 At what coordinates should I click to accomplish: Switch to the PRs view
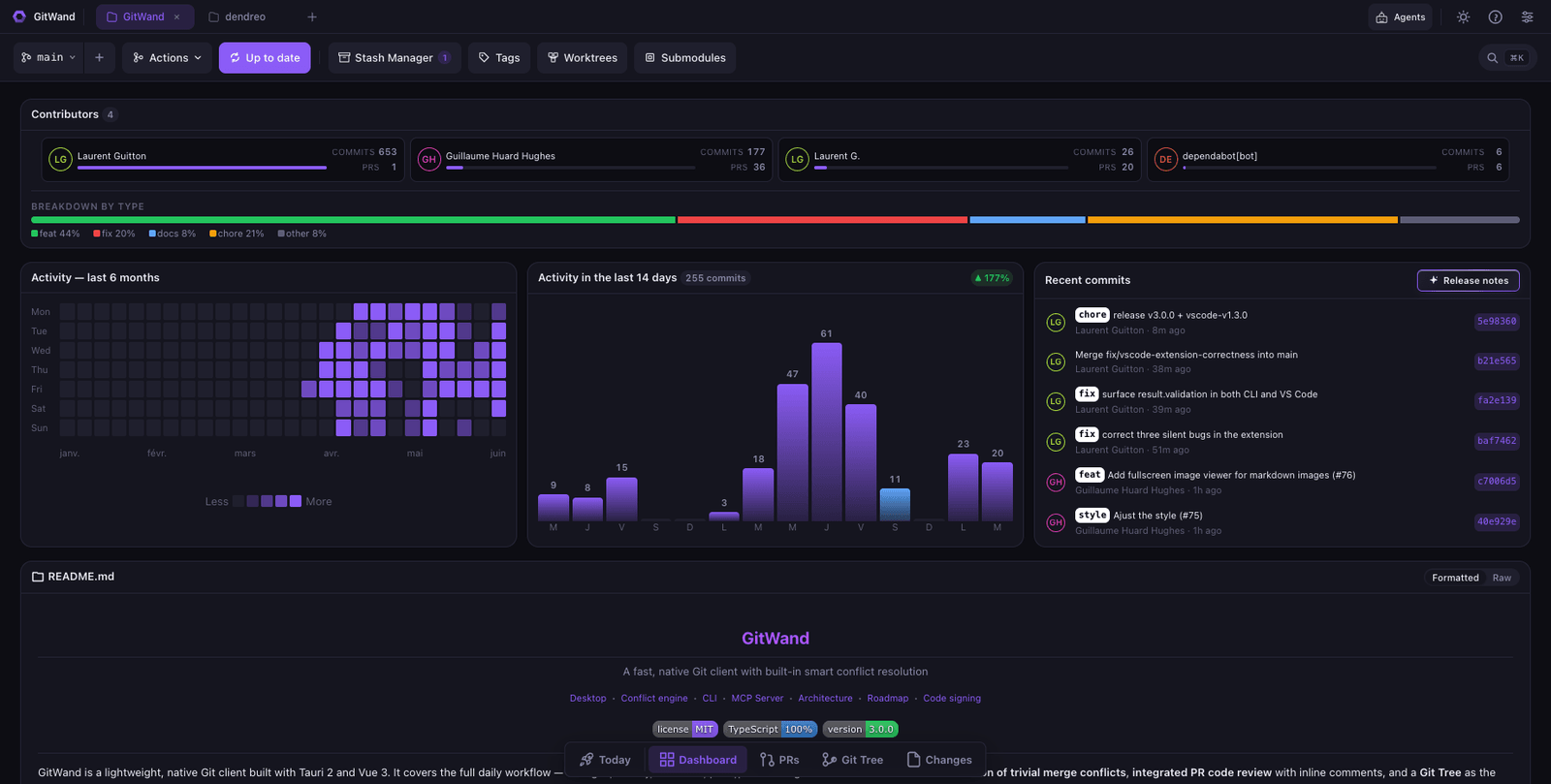(x=779, y=760)
